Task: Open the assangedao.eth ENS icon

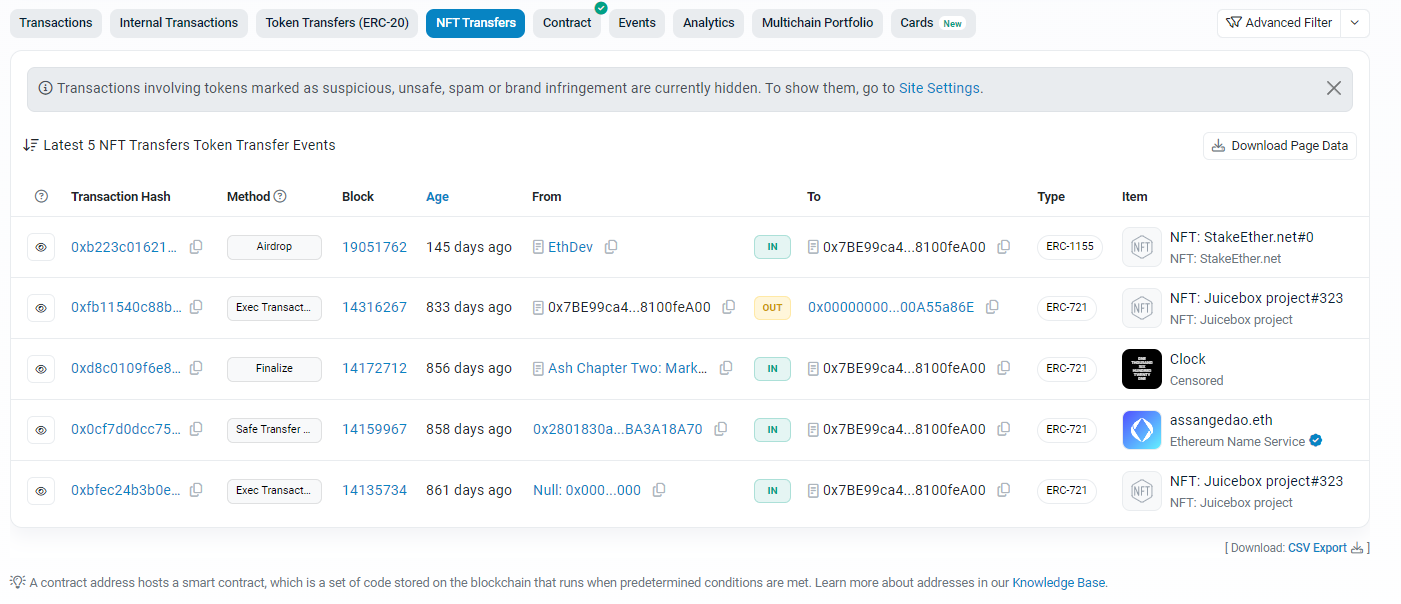Action: (1142, 430)
